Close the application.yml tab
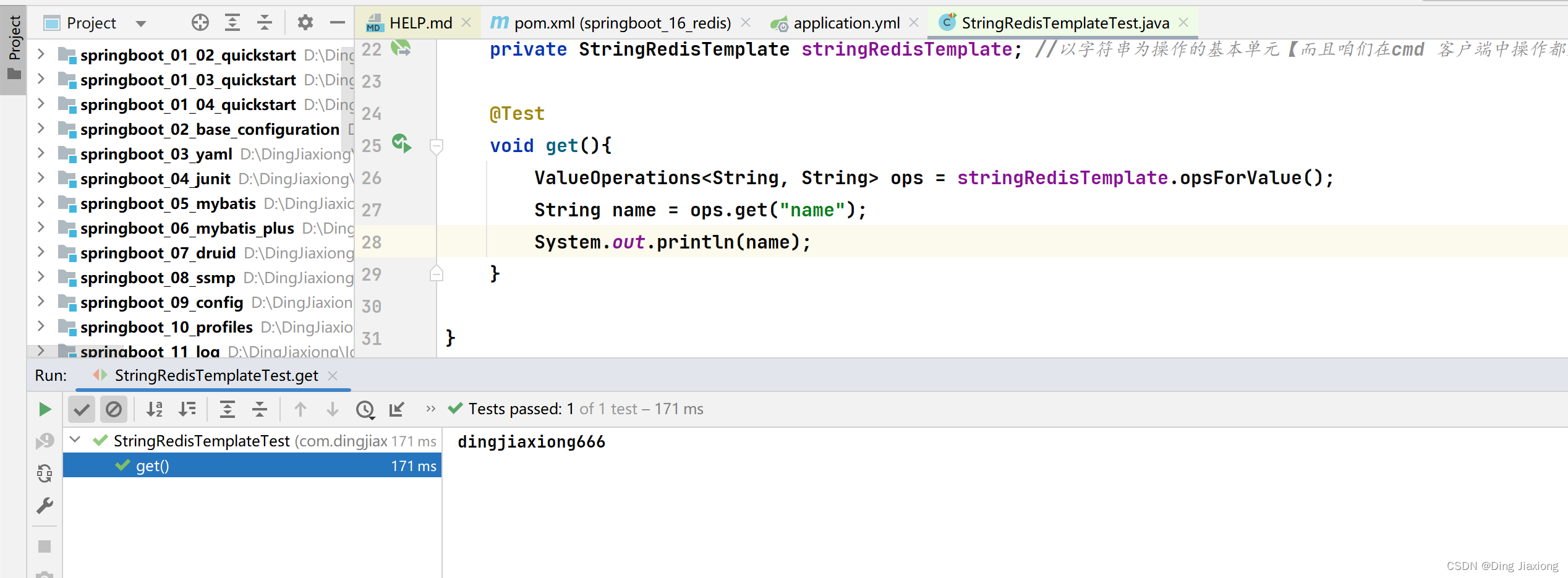This screenshot has height=578, width=1568. click(x=914, y=23)
